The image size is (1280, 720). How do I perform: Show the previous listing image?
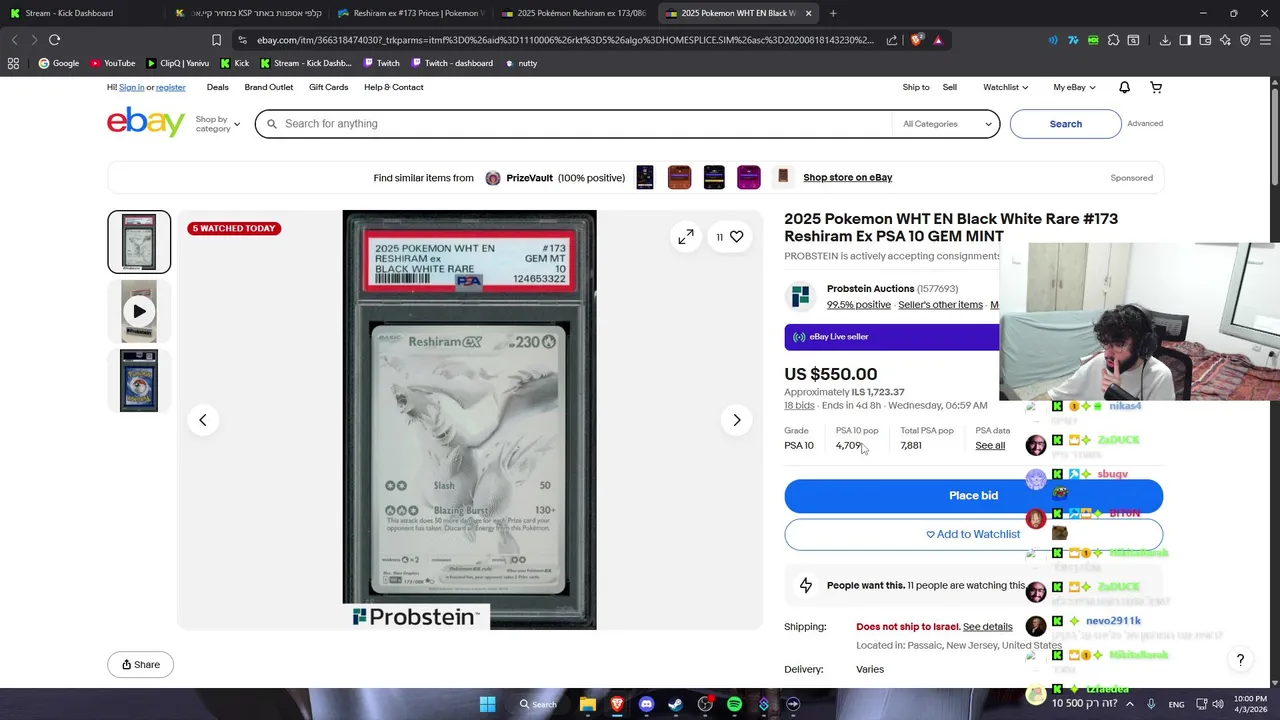[203, 420]
